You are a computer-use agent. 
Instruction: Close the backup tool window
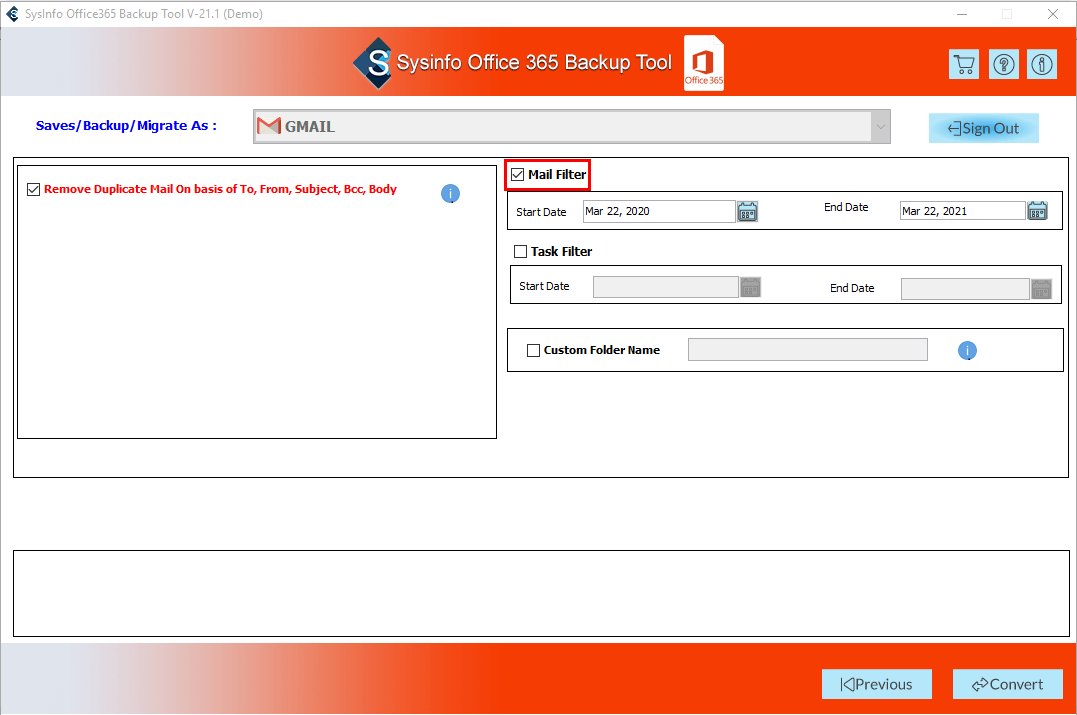[1053, 14]
